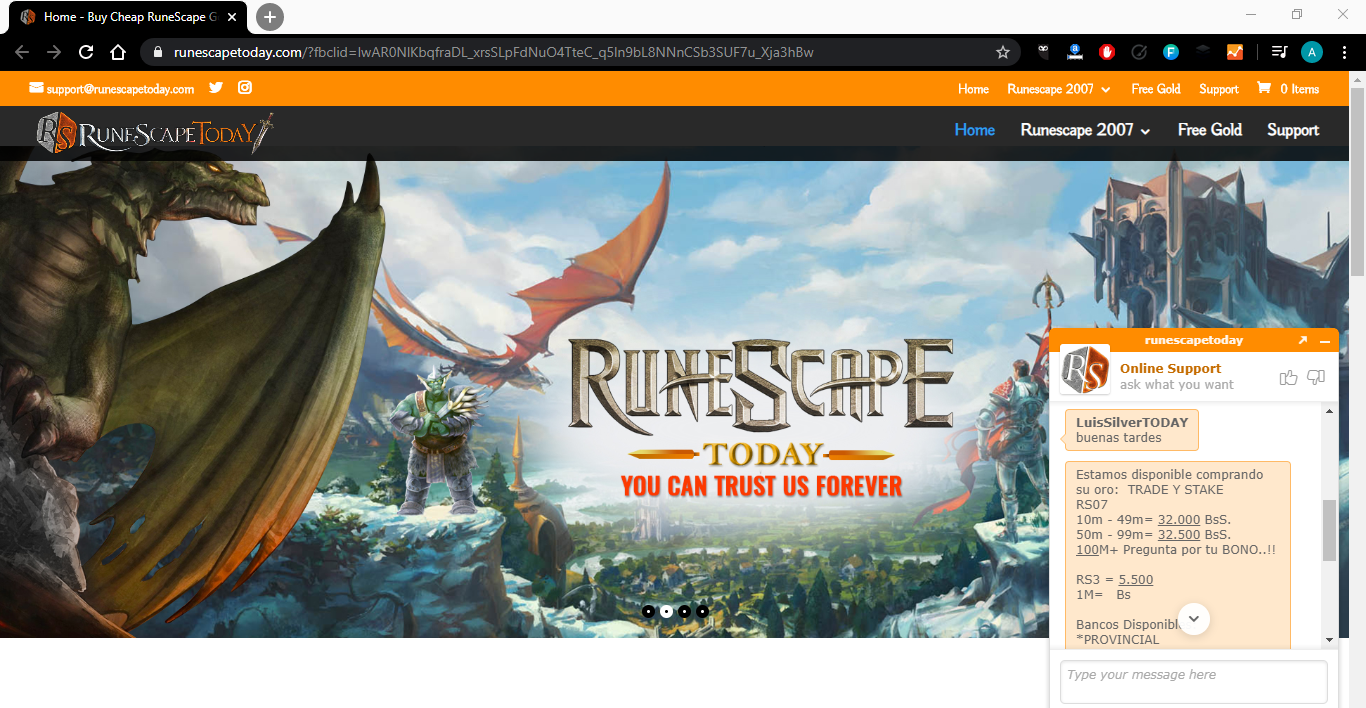The height and width of the screenshot is (708, 1366).
Task: Close the RuneScape Today browser tab
Action: coord(232,17)
